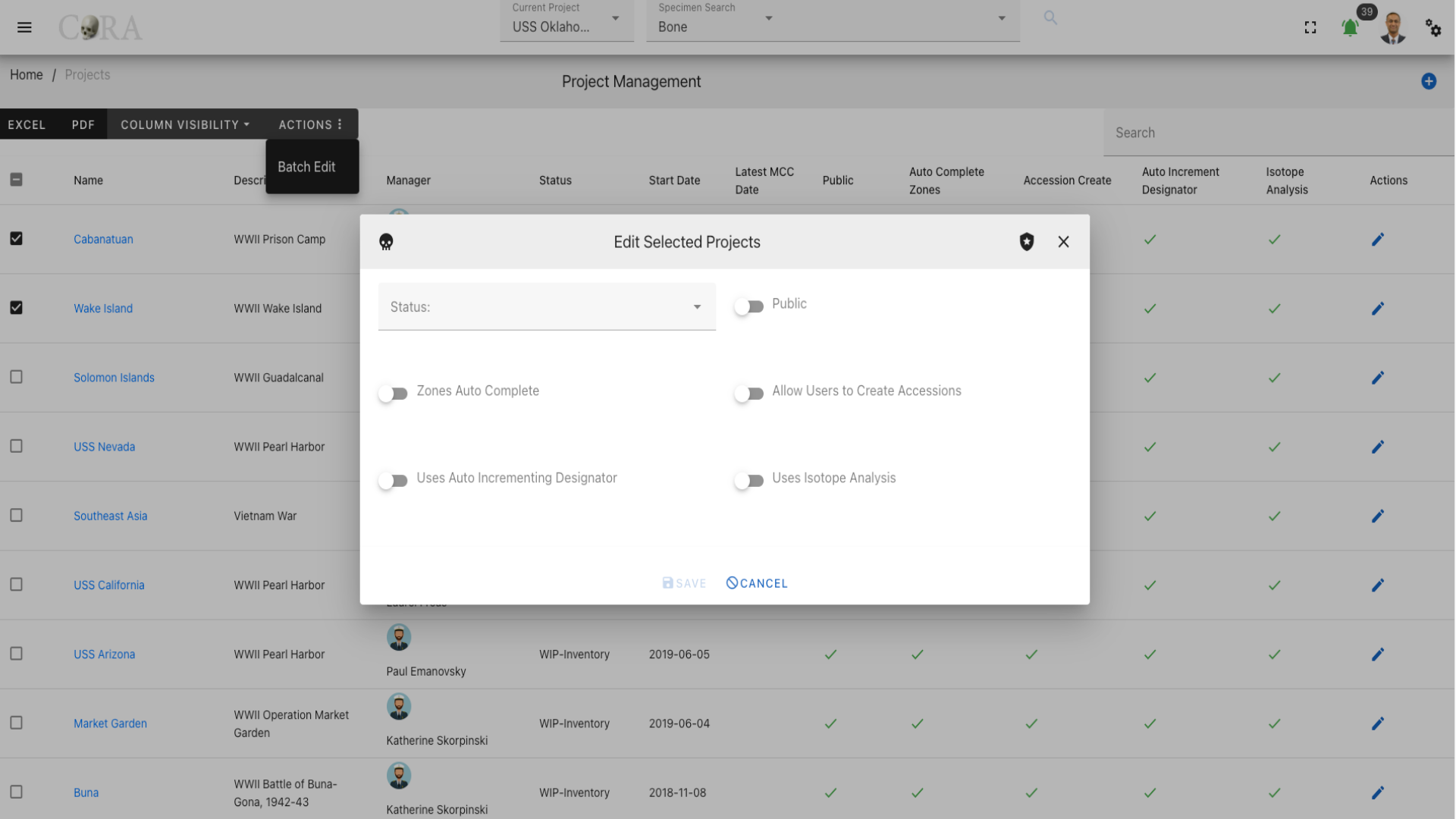
Task: Enable the Public toggle
Action: 749,306
